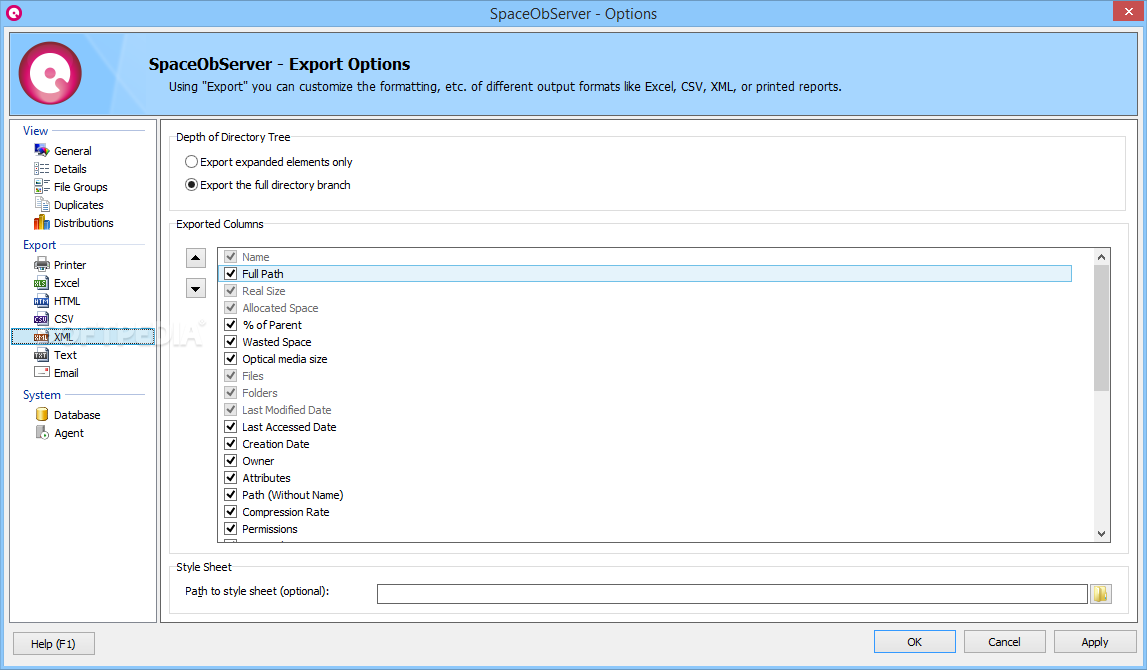
Task: Select the Last Modified Date row
Action: click(644, 410)
